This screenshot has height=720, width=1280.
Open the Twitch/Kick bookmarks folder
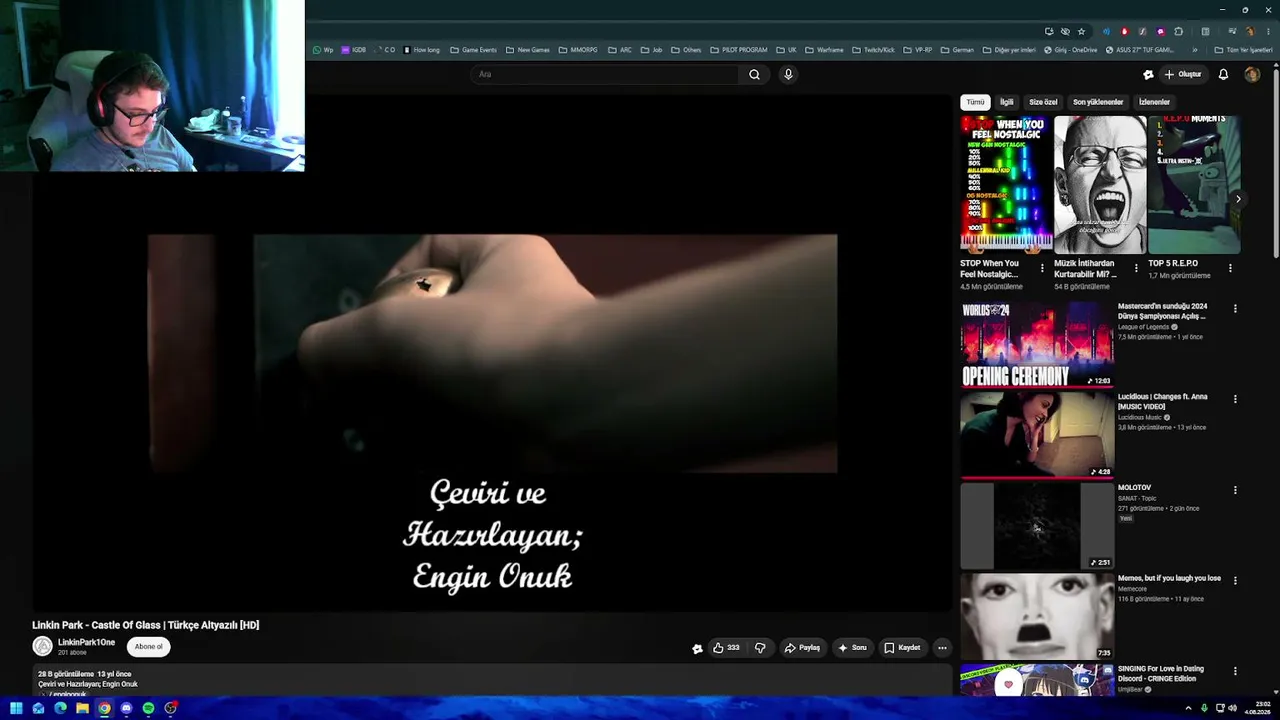[873, 50]
